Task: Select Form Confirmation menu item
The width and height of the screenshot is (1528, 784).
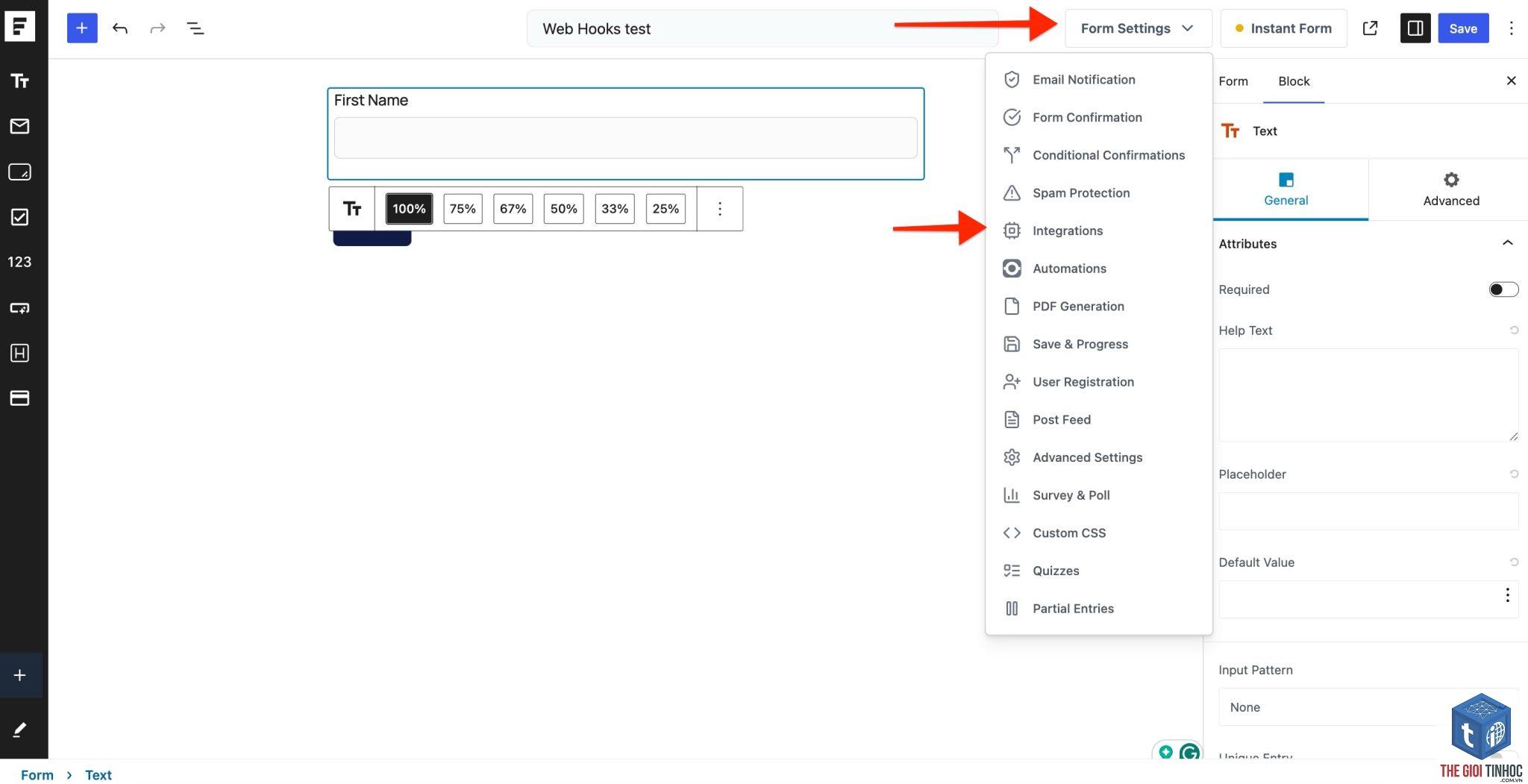Action: click(1098, 117)
